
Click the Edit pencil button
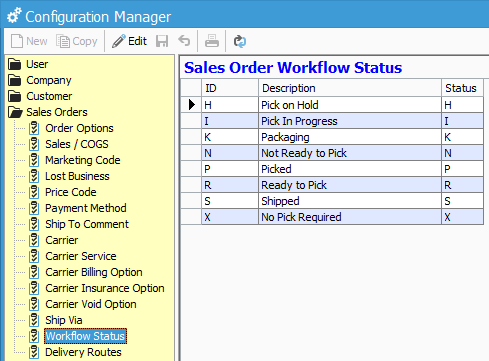129,41
